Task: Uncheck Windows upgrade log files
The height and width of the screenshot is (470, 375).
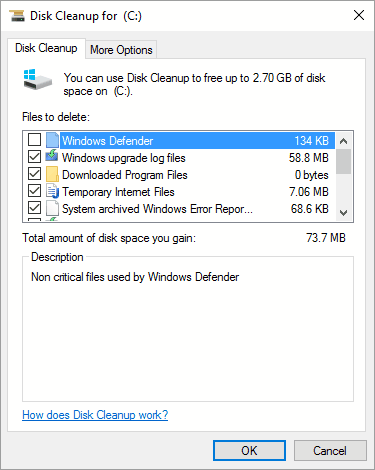Action: click(35, 157)
